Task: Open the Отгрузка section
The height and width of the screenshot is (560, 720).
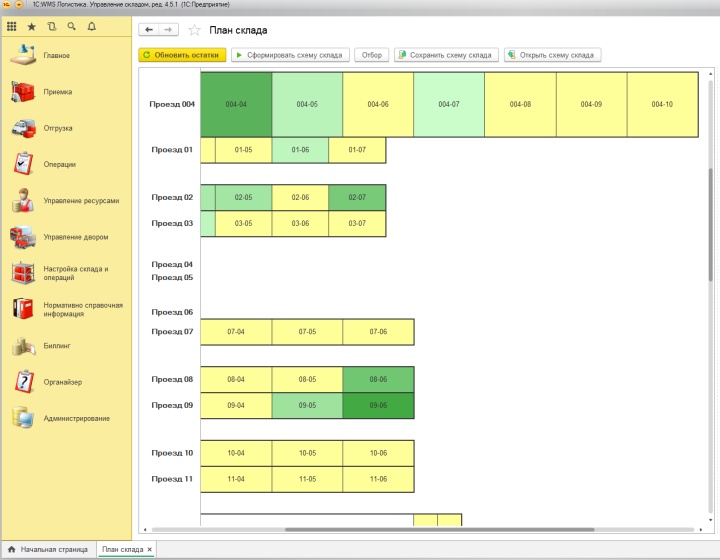Action: click(58, 128)
